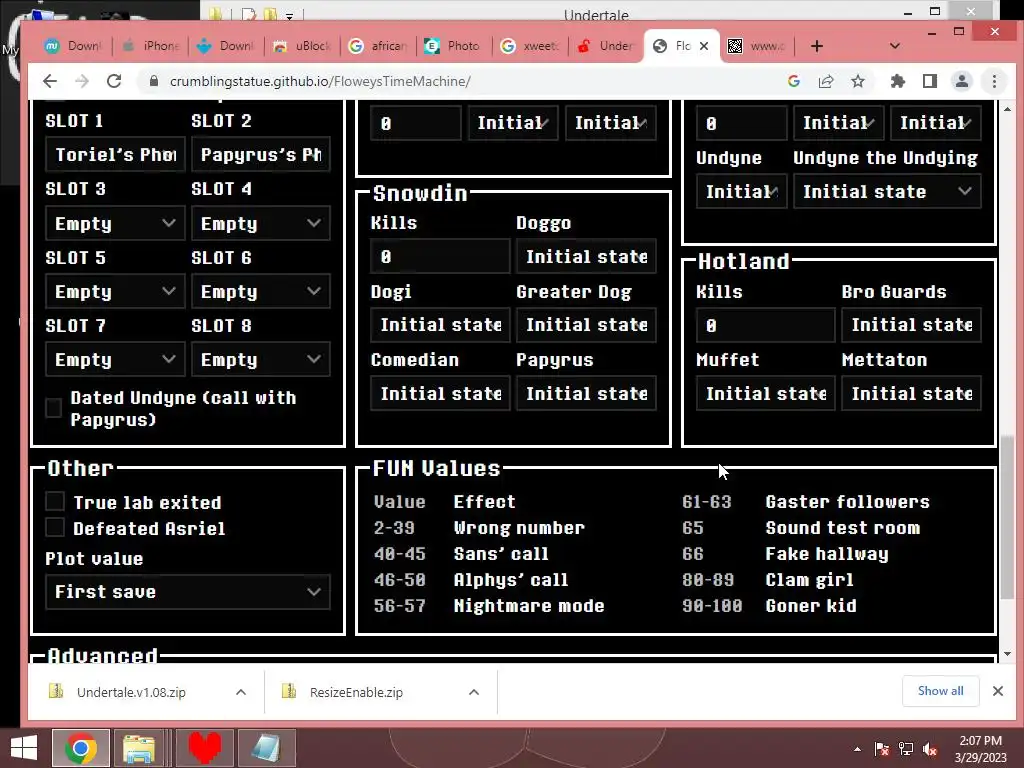This screenshot has height=768, width=1024.
Task: Open the tab search chevron
Action: (895, 46)
